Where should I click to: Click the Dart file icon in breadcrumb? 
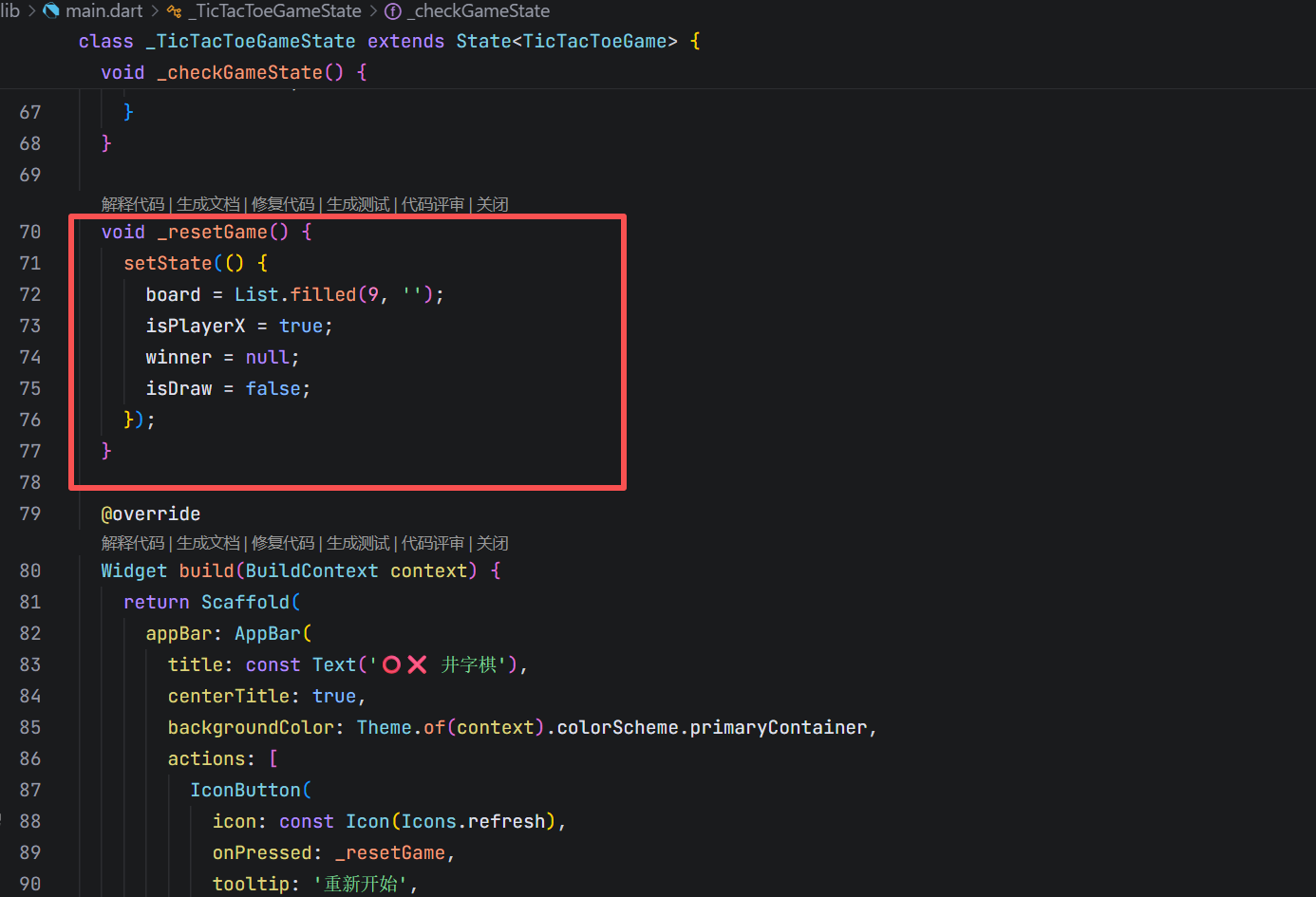[51, 11]
